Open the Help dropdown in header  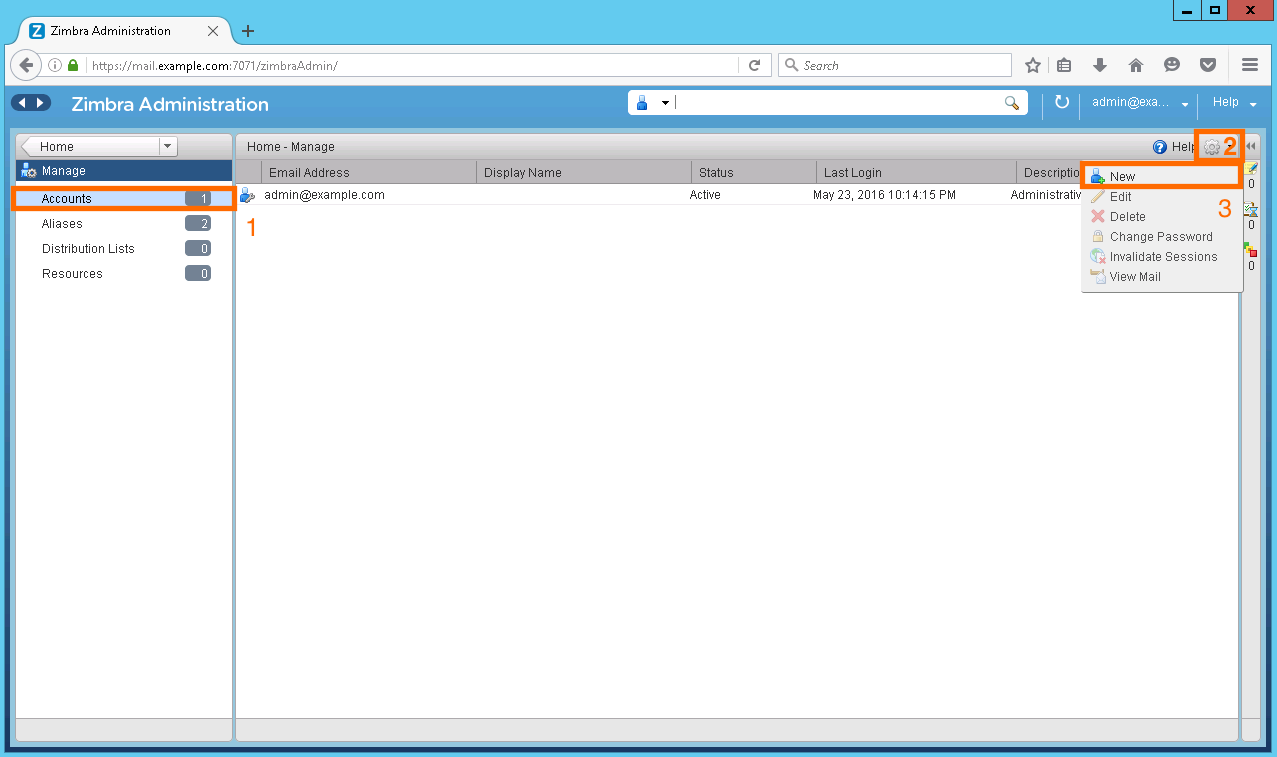1234,103
